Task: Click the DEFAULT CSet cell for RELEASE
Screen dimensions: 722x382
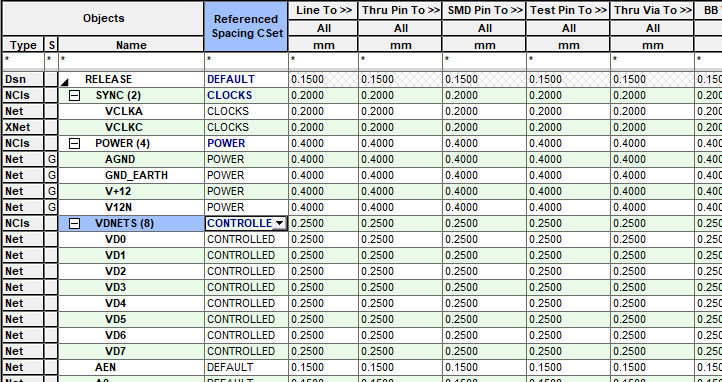Action: click(246, 80)
